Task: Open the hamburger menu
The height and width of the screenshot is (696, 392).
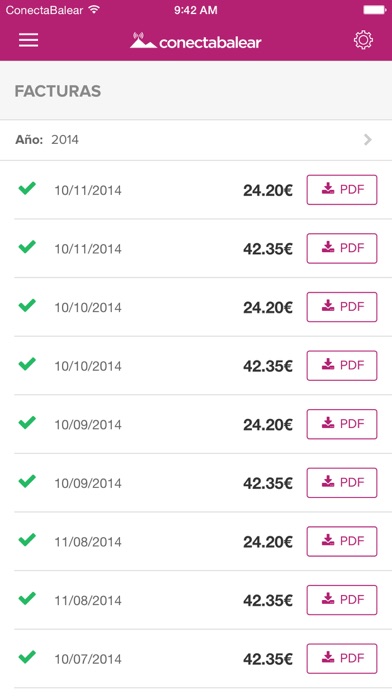Action: point(28,40)
